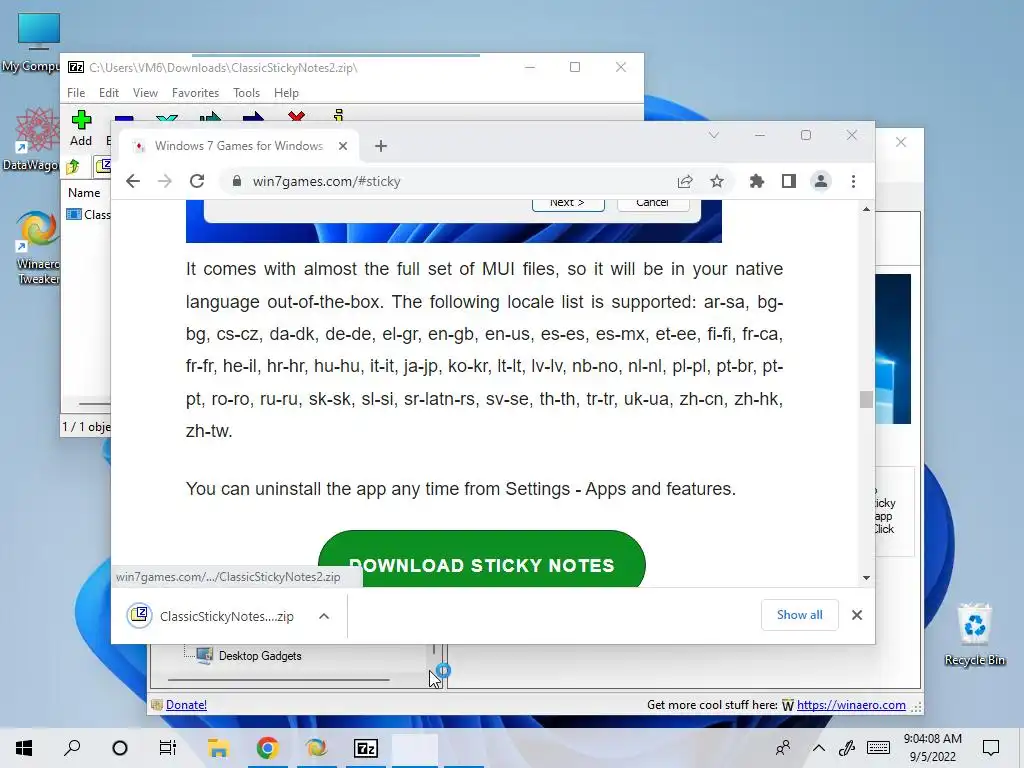Viewport: 1024px width, 768px height.
Task: Click taskbar clock showing 9:04:08 AM
Action: [933, 748]
